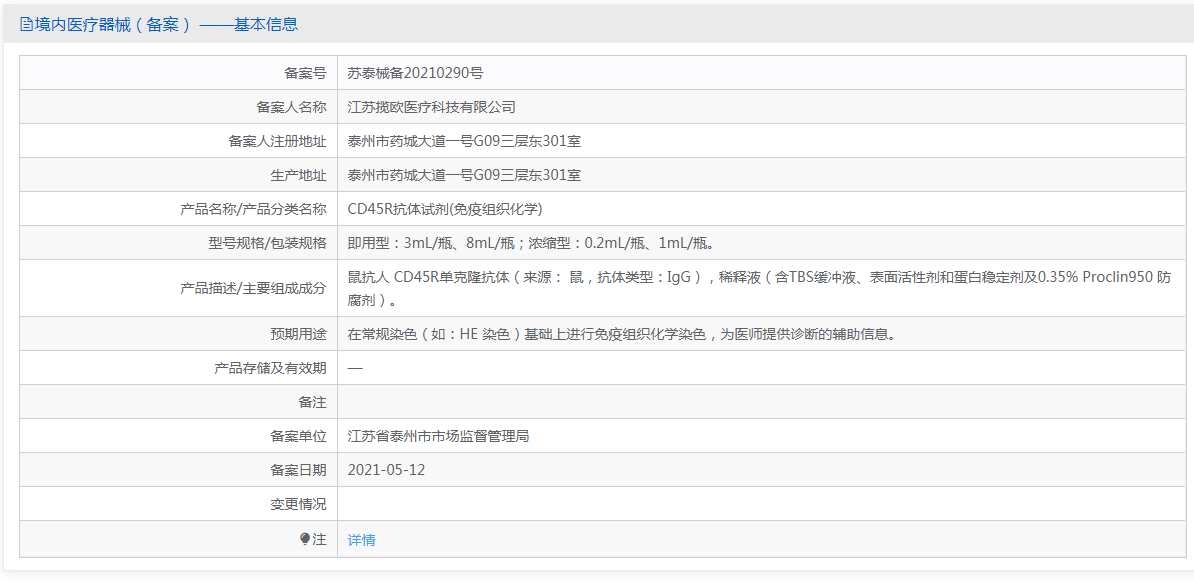
Task: Click the 产品名称/产品分类名称 label
Action: coord(254,209)
